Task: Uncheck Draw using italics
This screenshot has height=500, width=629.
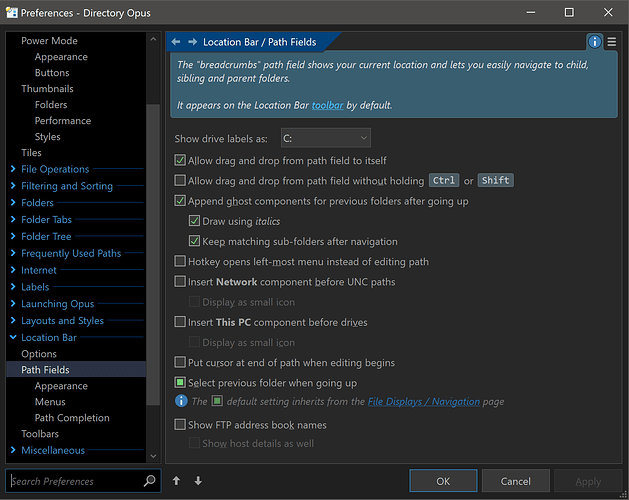Action: point(195,220)
